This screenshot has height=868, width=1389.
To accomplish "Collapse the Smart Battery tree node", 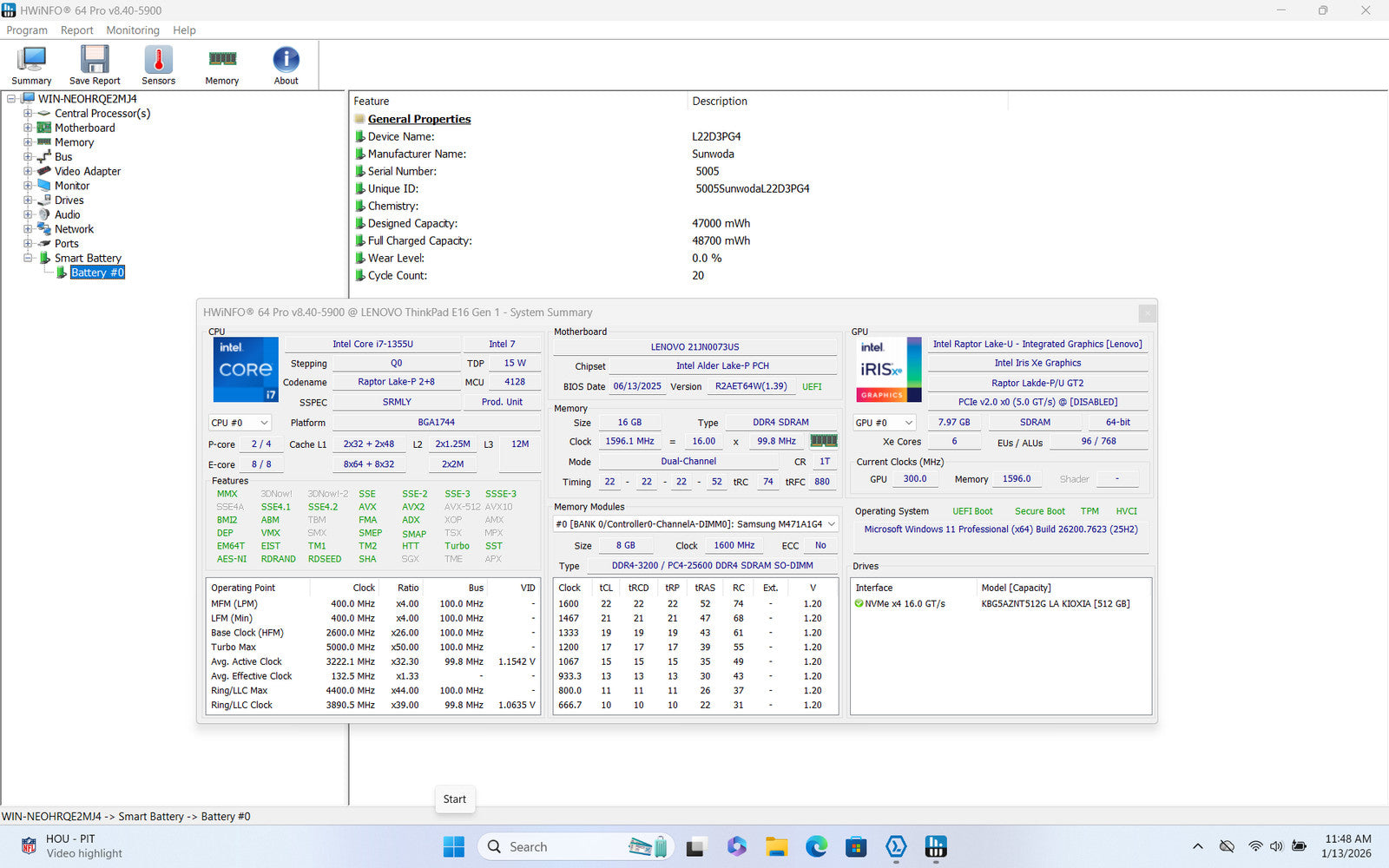I will 28,259.
